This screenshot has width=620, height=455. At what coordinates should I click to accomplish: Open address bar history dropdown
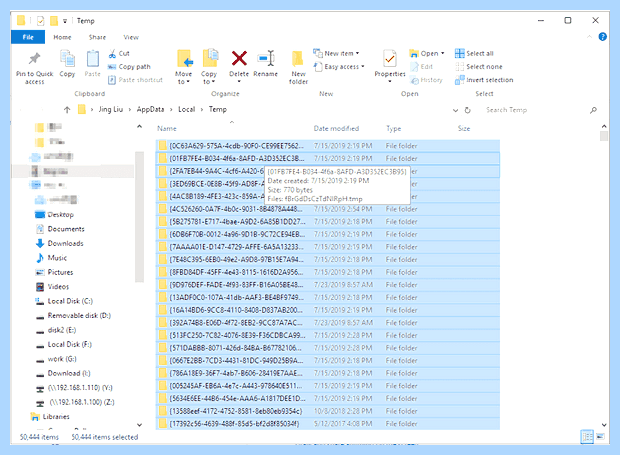[x=456, y=110]
